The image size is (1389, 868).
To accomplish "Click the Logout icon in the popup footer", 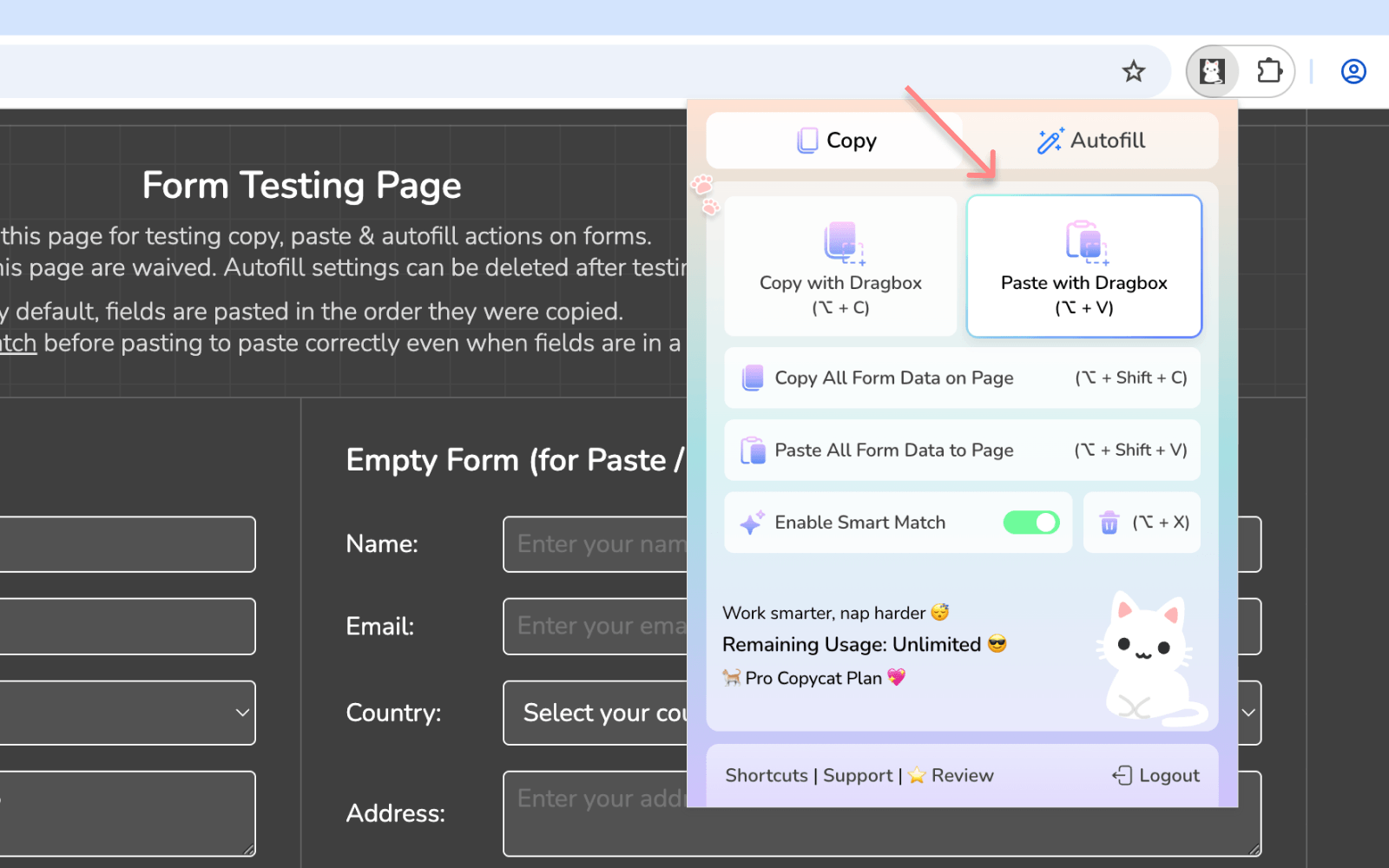I will 1123,775.
